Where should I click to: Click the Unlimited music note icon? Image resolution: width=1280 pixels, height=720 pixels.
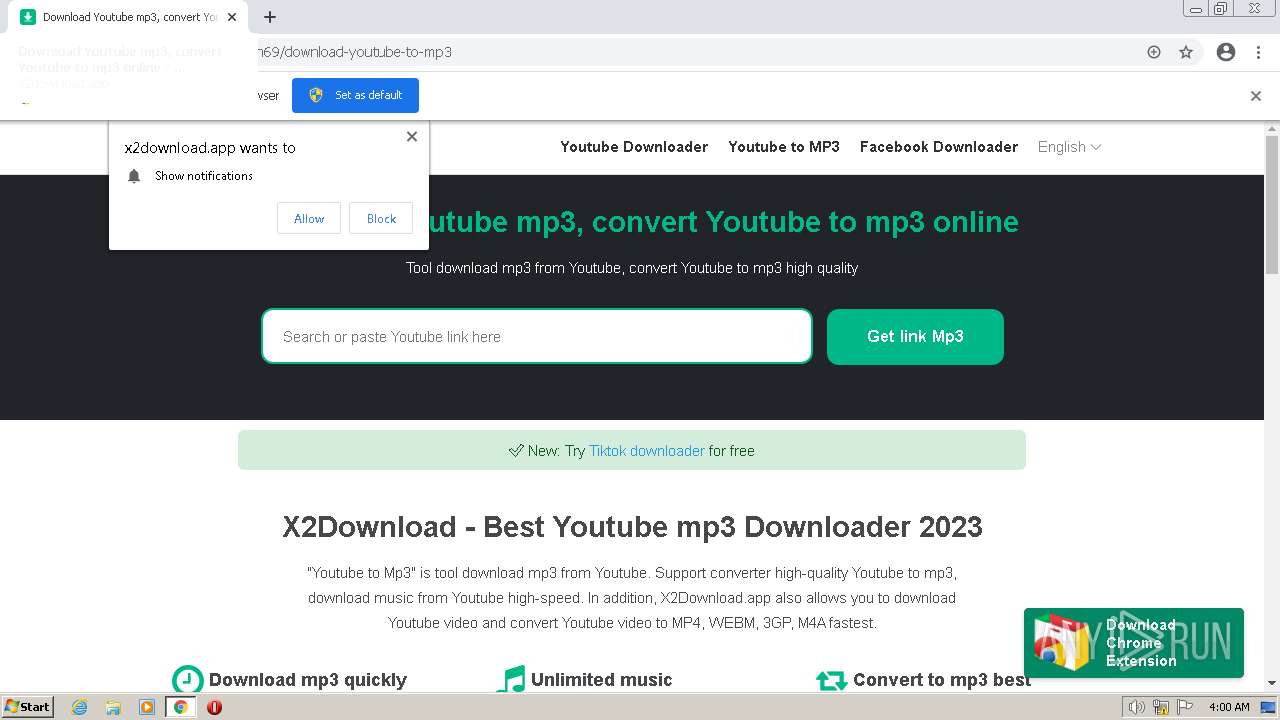coord(510,680)
